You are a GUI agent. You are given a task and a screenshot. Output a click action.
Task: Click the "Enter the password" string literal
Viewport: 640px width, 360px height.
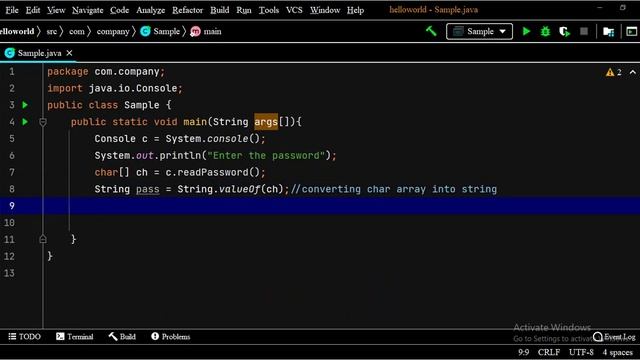tap(266, 156)
